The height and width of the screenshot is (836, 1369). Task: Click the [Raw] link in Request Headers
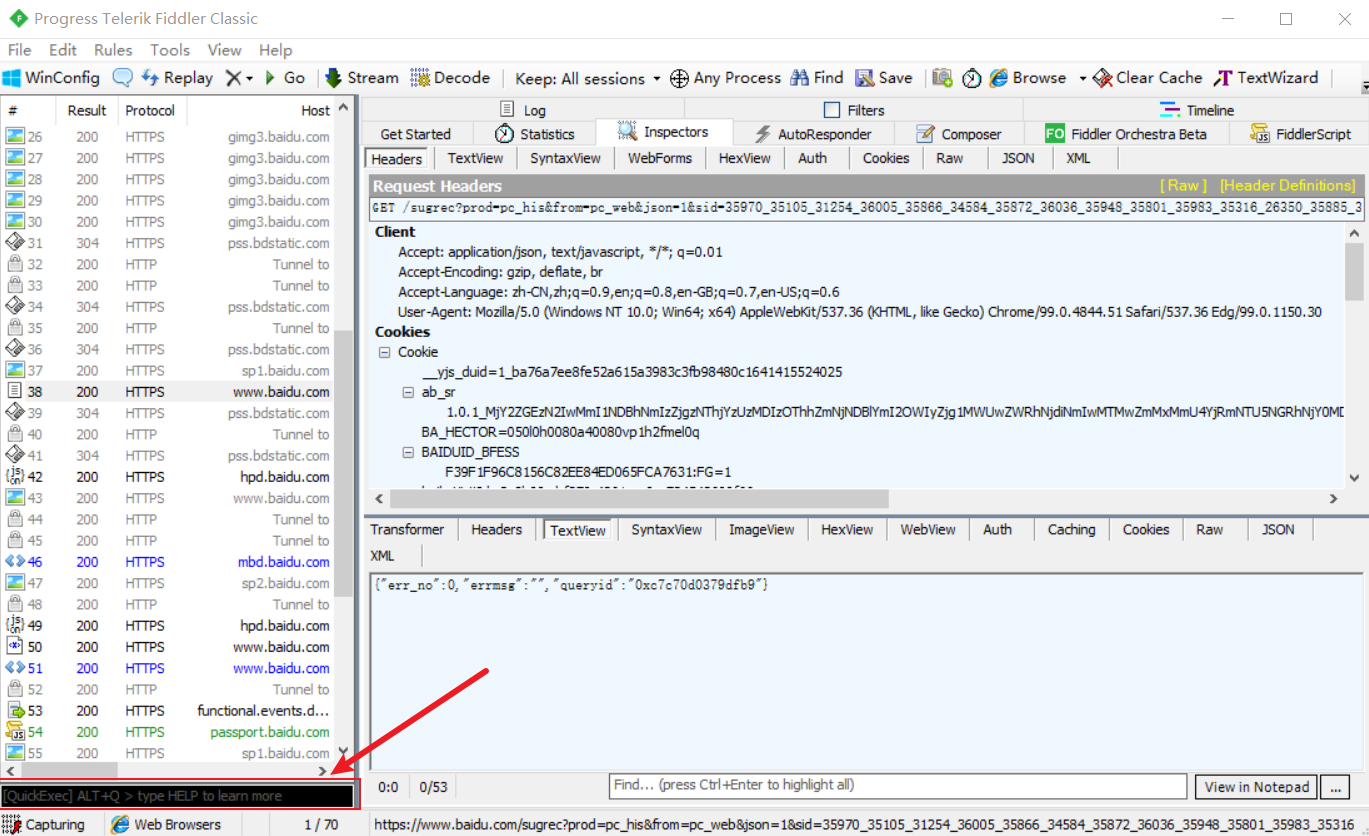[x=1183, y=186]
